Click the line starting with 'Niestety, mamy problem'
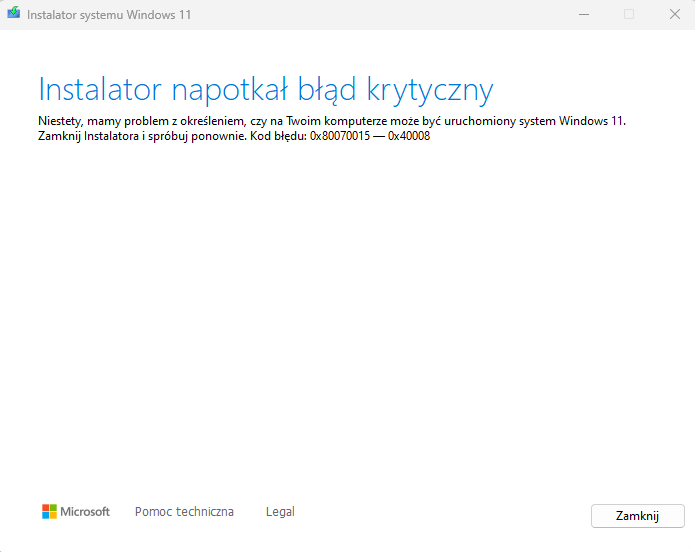 click(x=332, y=121)
